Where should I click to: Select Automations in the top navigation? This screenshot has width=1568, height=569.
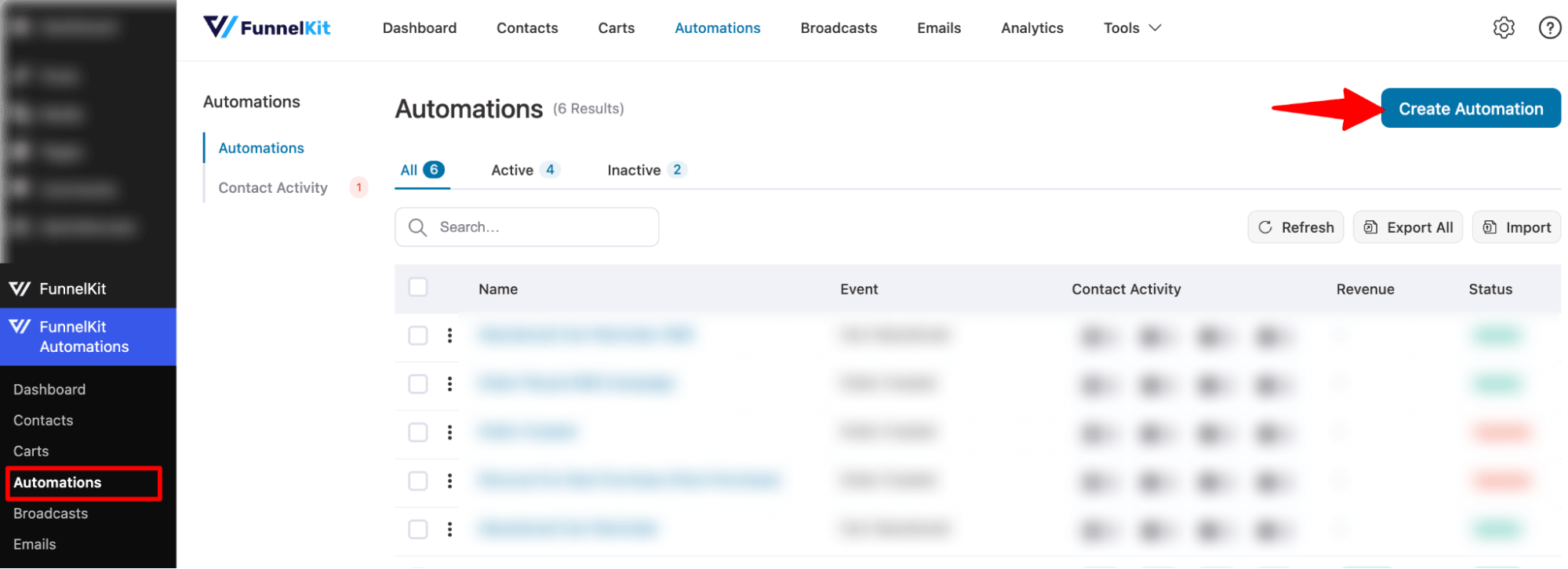click(x=718, y=28)
